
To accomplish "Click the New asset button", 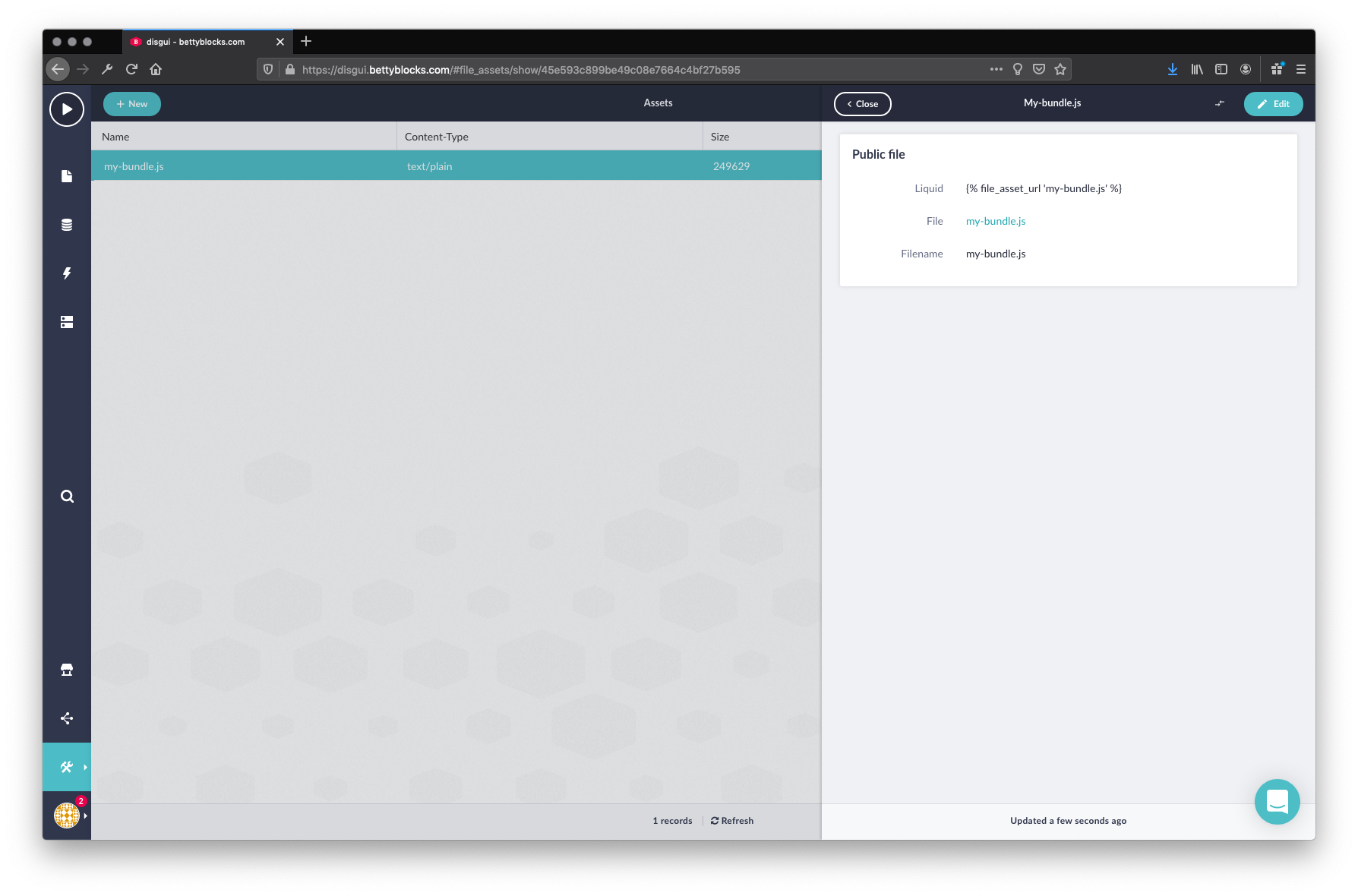I will tap(132, 104).
